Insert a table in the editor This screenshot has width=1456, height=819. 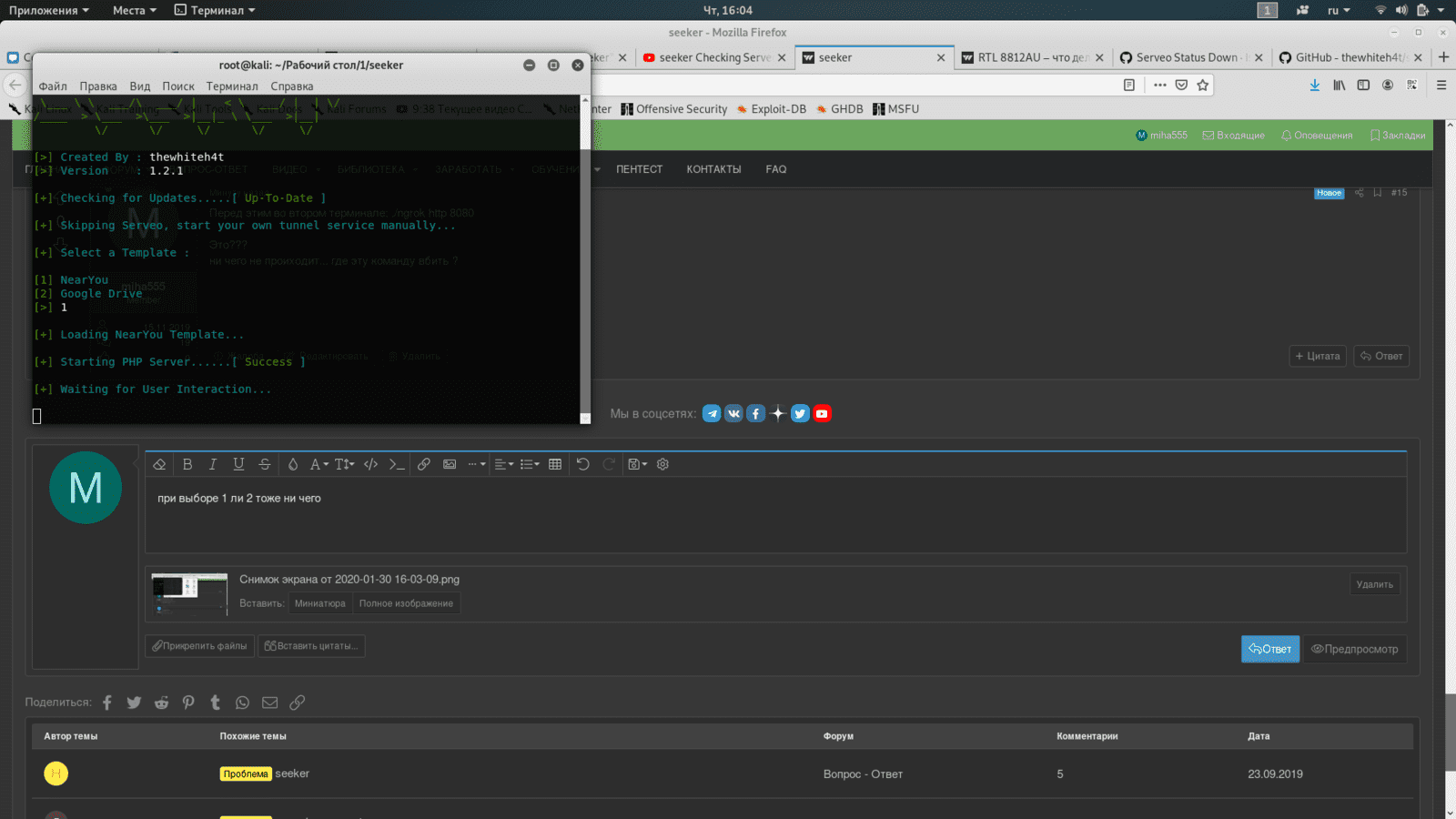pos(555,464)
